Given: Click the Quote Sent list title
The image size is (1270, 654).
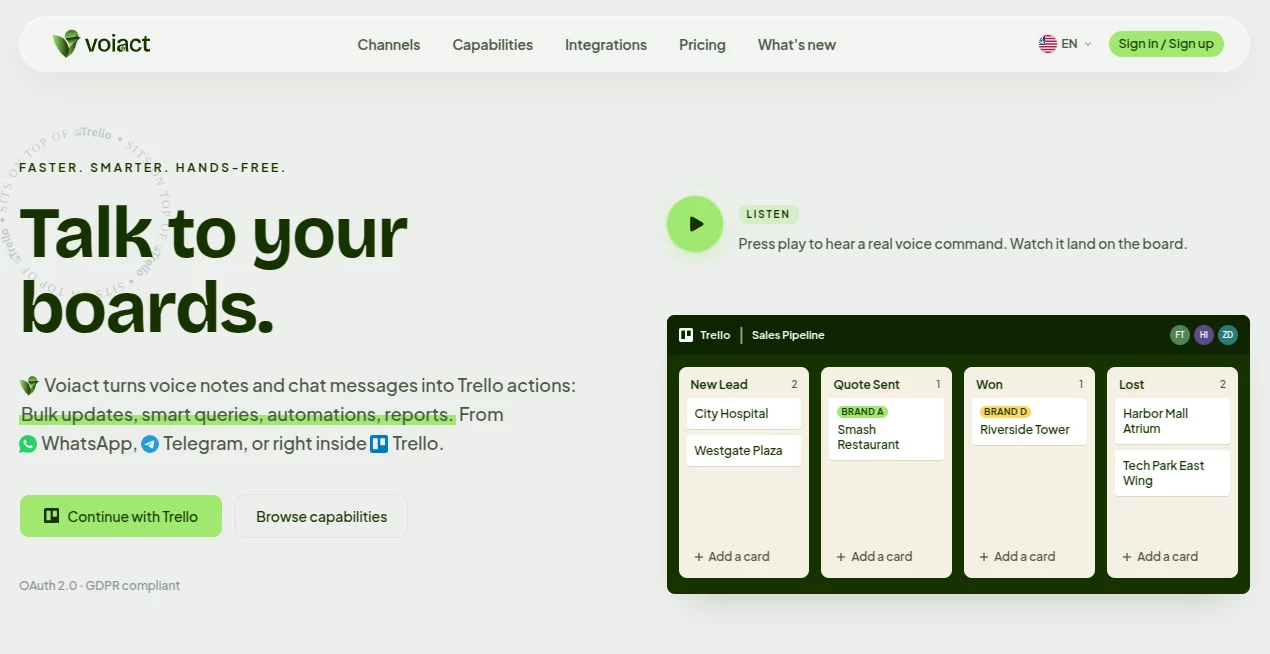Looking at the screenshot, I should [867, 384].
